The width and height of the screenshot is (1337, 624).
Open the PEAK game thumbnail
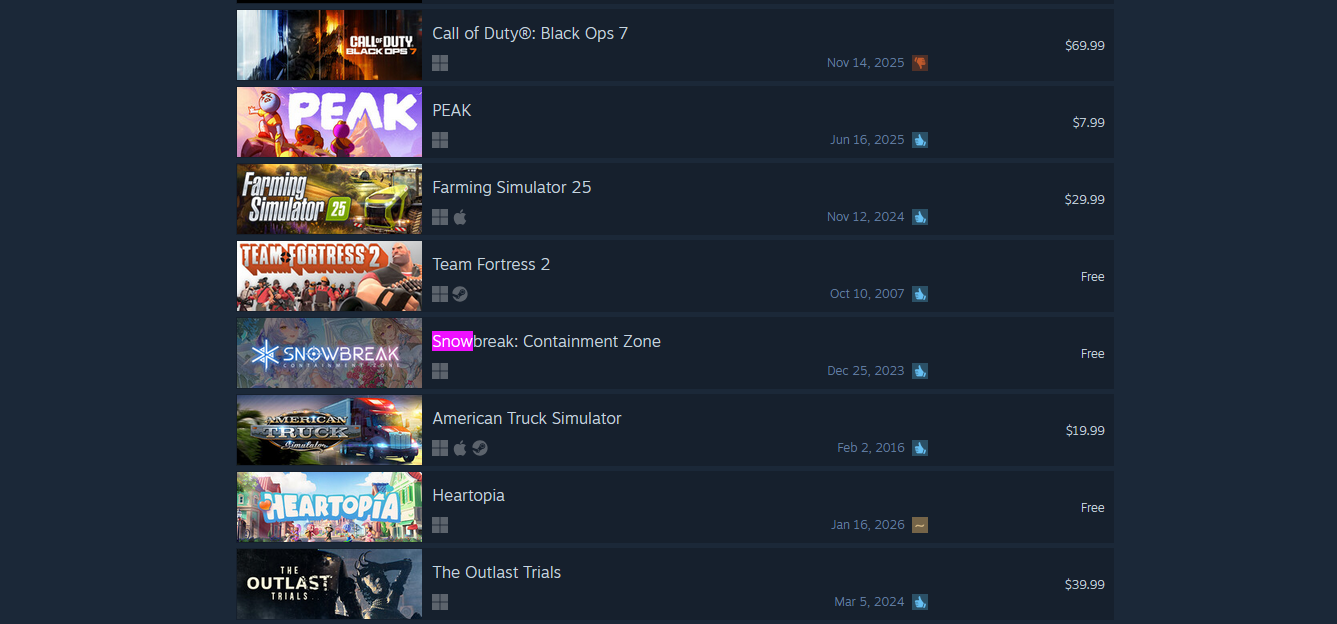click(329, 122)
